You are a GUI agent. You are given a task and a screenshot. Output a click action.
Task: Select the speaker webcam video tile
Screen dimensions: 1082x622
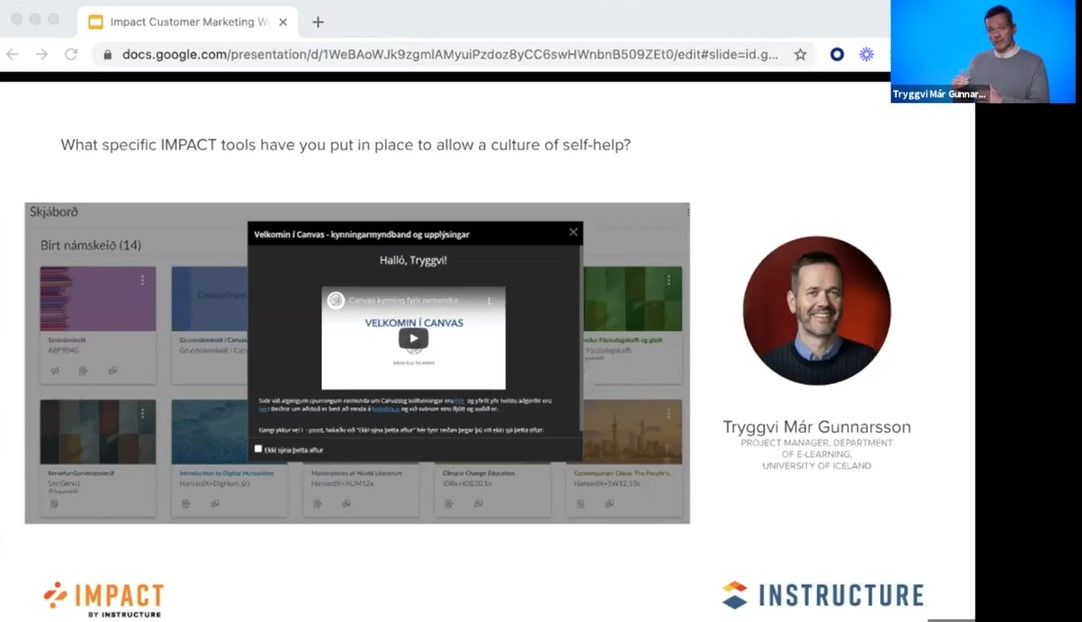(983, 52)
